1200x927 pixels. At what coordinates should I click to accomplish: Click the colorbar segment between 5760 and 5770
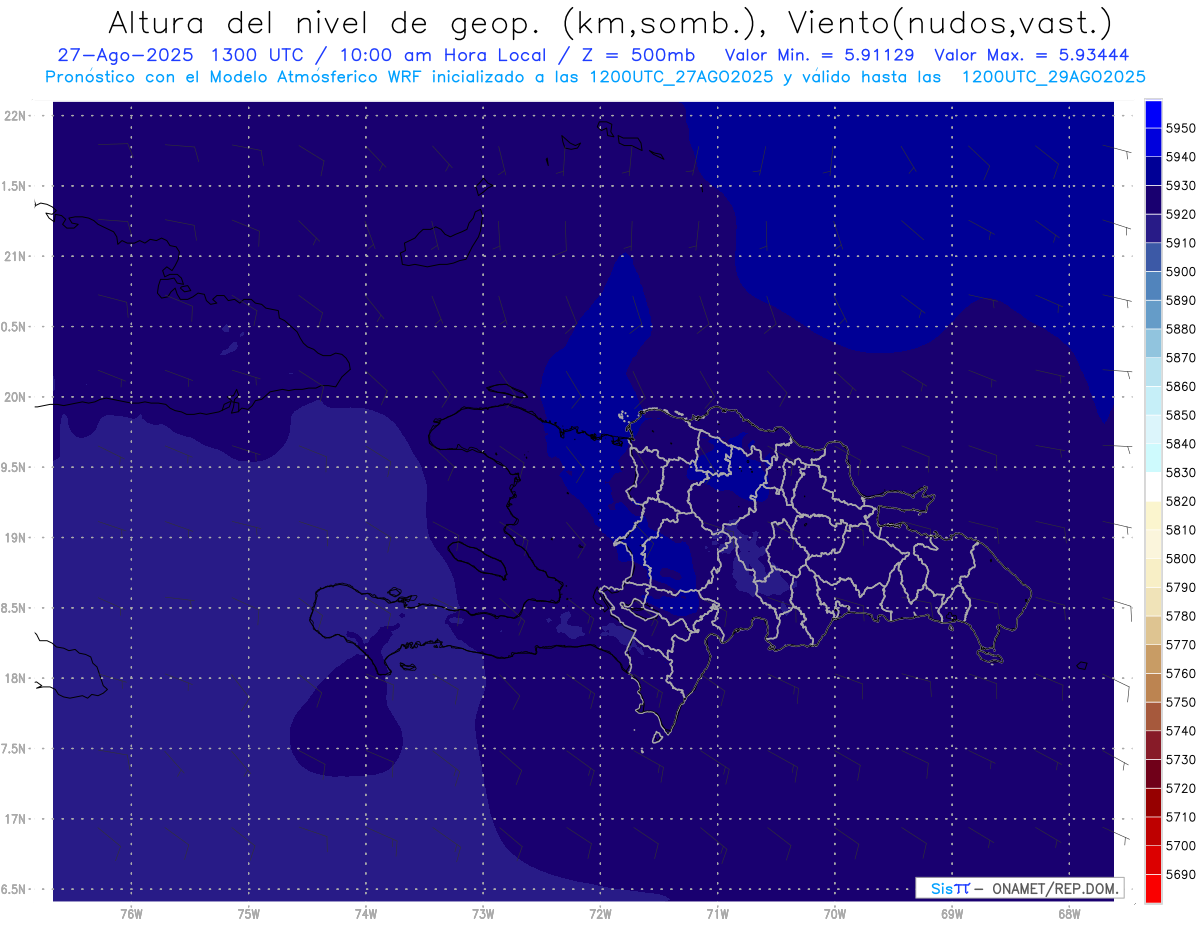coord(1153,659)
